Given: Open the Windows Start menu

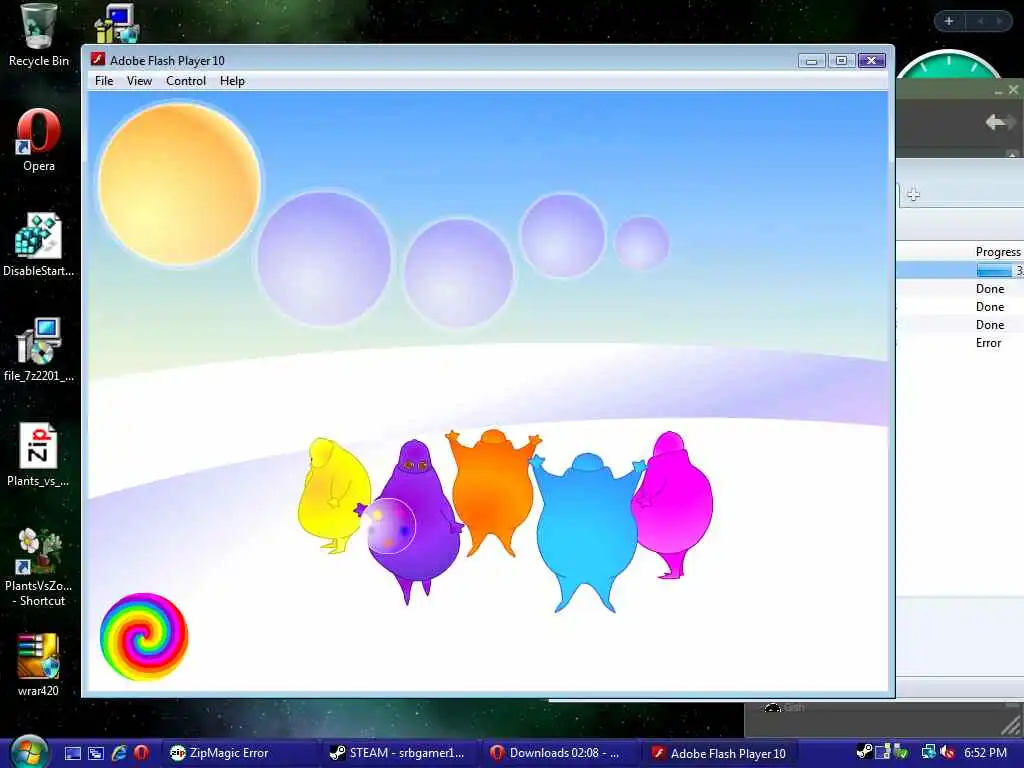Looking at the screenshot, I should [29, 752].
